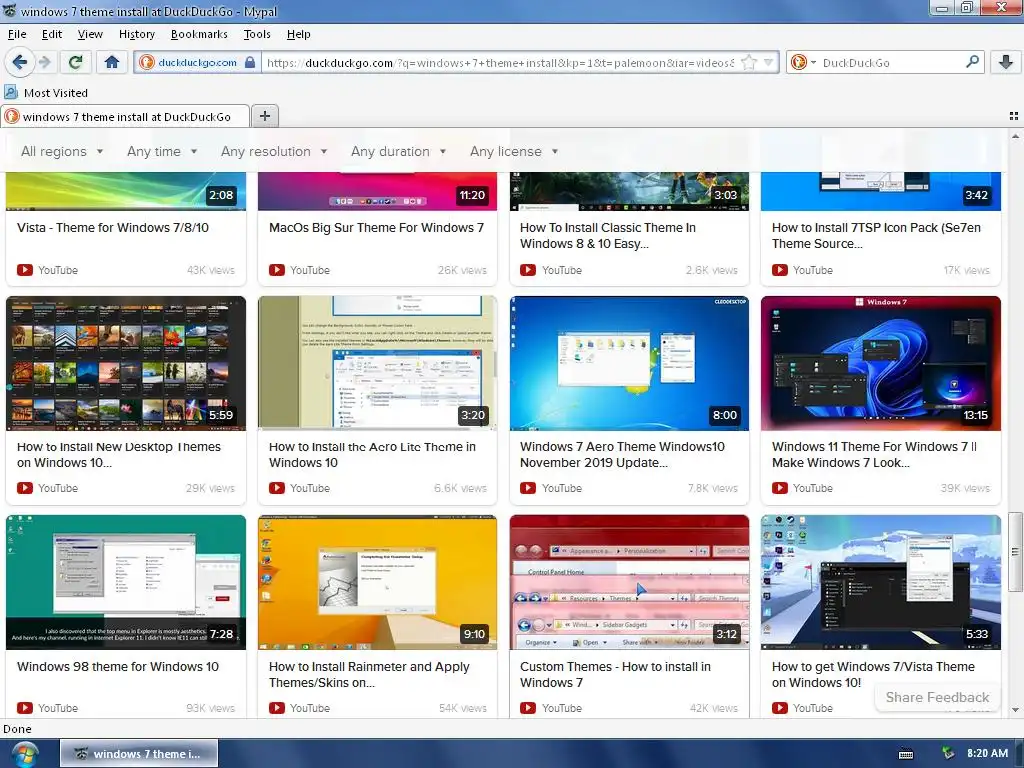Open the Edit menu
1024x768 pixels.
(x=52, y=34)
